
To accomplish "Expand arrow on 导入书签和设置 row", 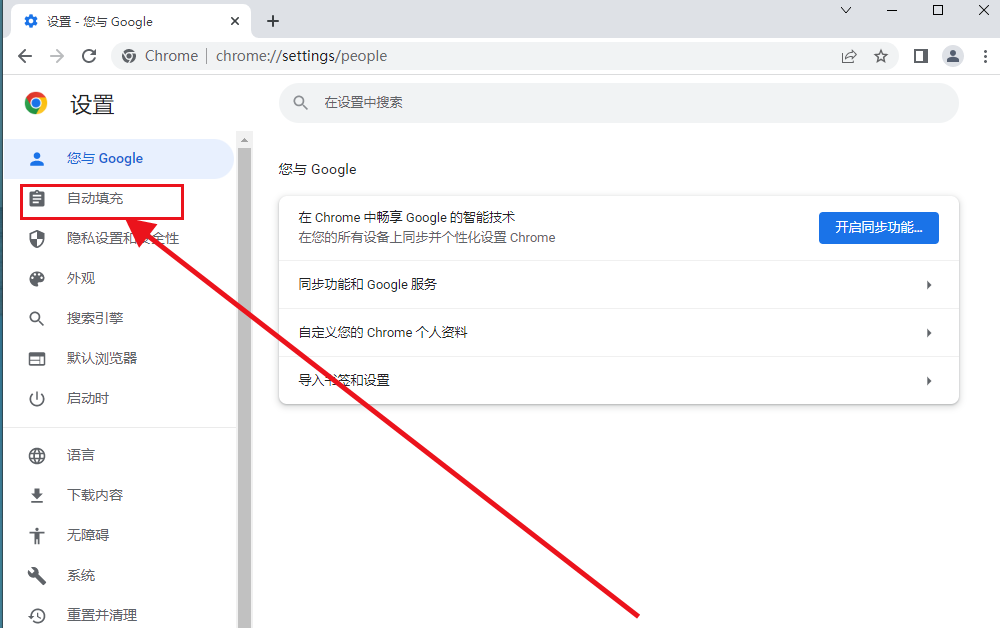I will pos(929,381).
